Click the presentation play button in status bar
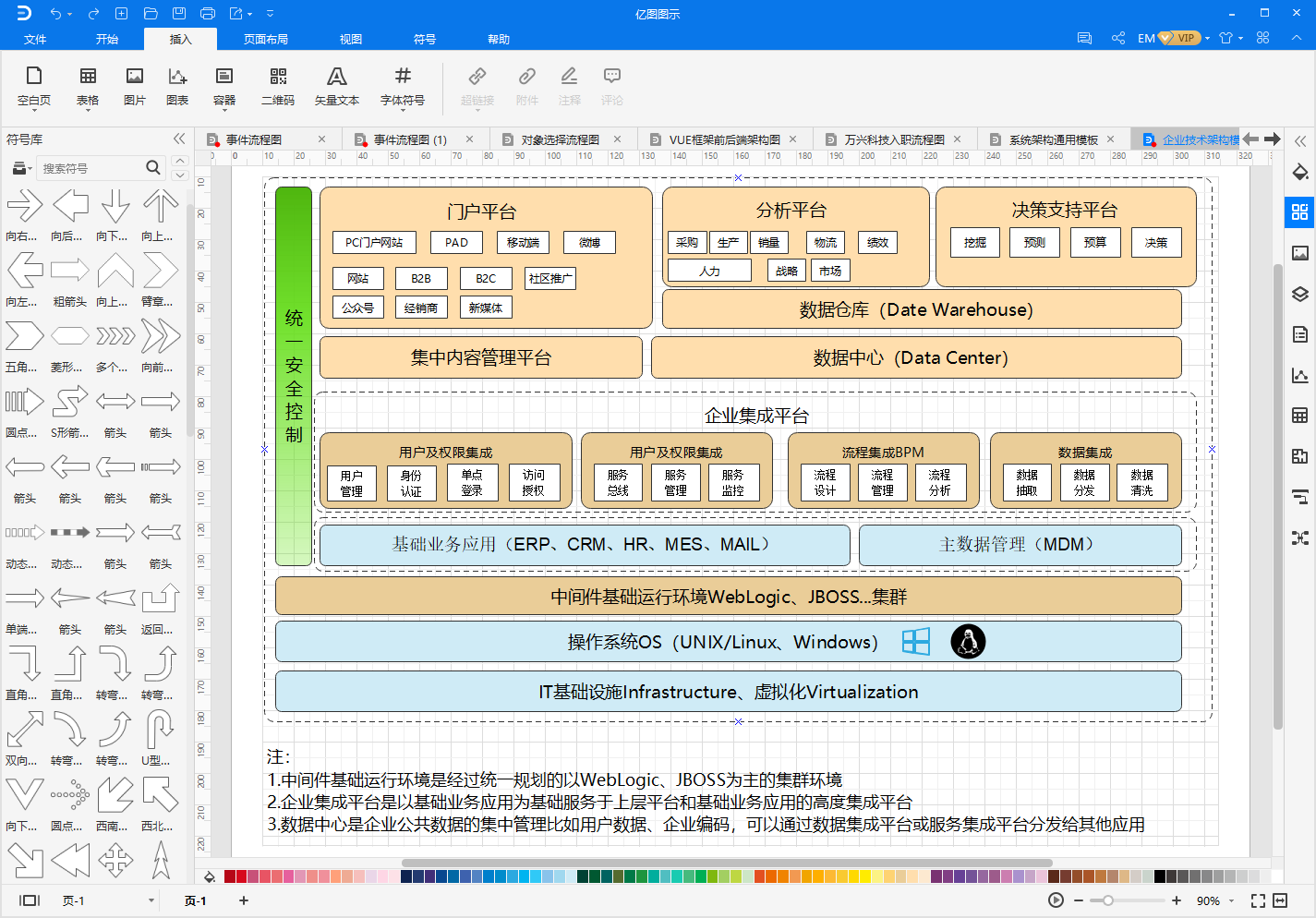The height and width of the screenshot is (918, 1316). pyautogui.click(x=1056, y=900)
